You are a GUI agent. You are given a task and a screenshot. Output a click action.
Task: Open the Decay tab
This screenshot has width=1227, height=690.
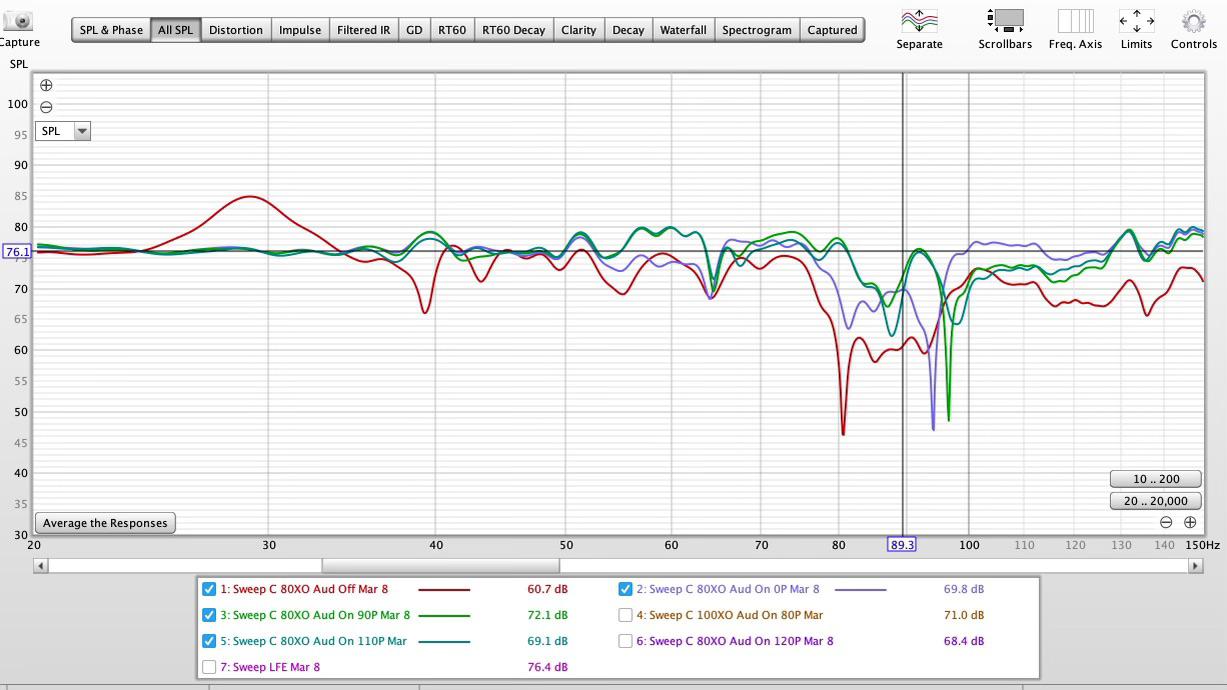pyautogui.click(x=628, y=30)
